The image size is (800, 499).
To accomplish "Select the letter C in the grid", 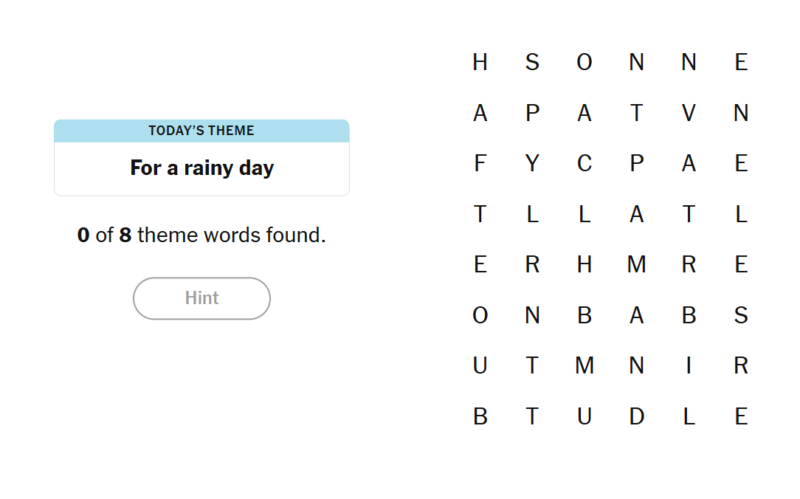I will pyautogui.click(x=584, y=164).
